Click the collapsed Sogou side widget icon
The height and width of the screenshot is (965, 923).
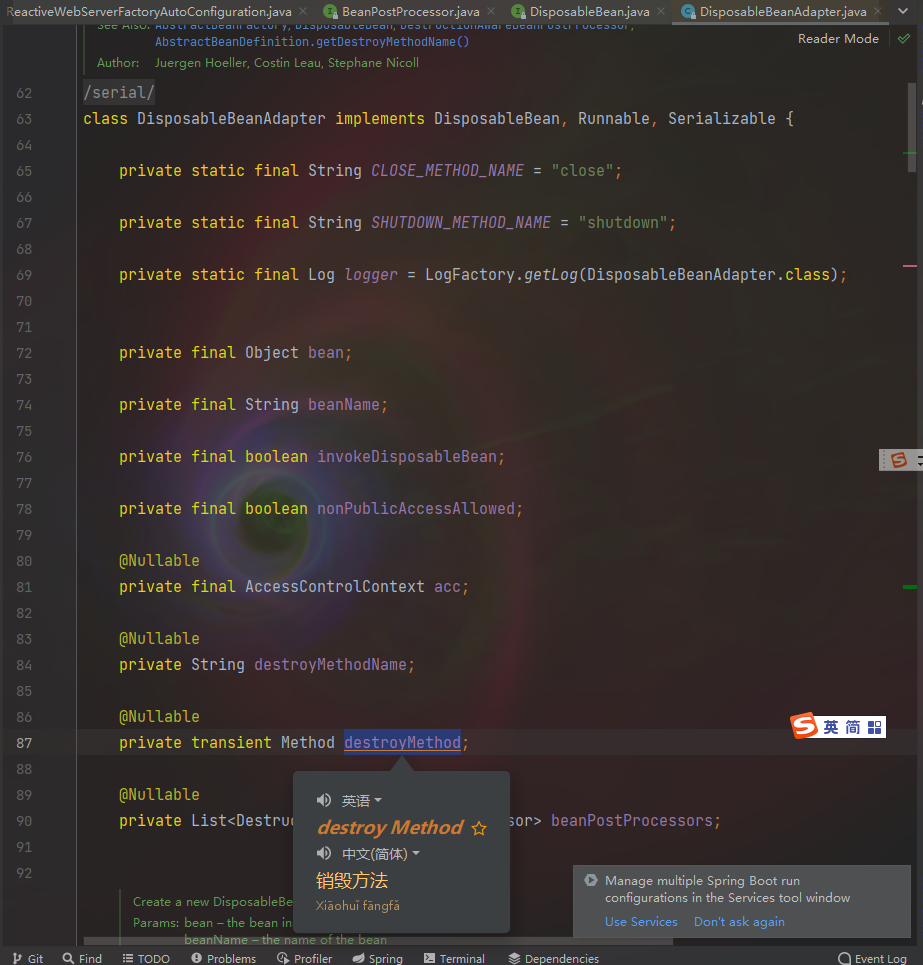(899, 460)
